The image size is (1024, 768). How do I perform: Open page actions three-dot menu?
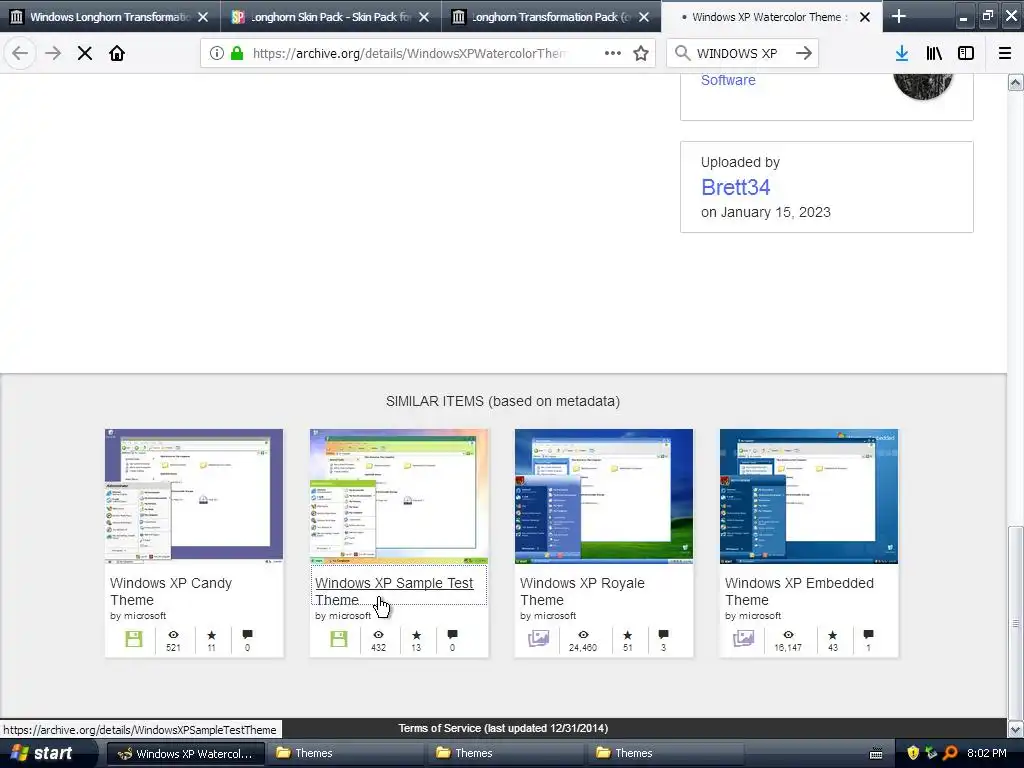[x=613, y=53]
